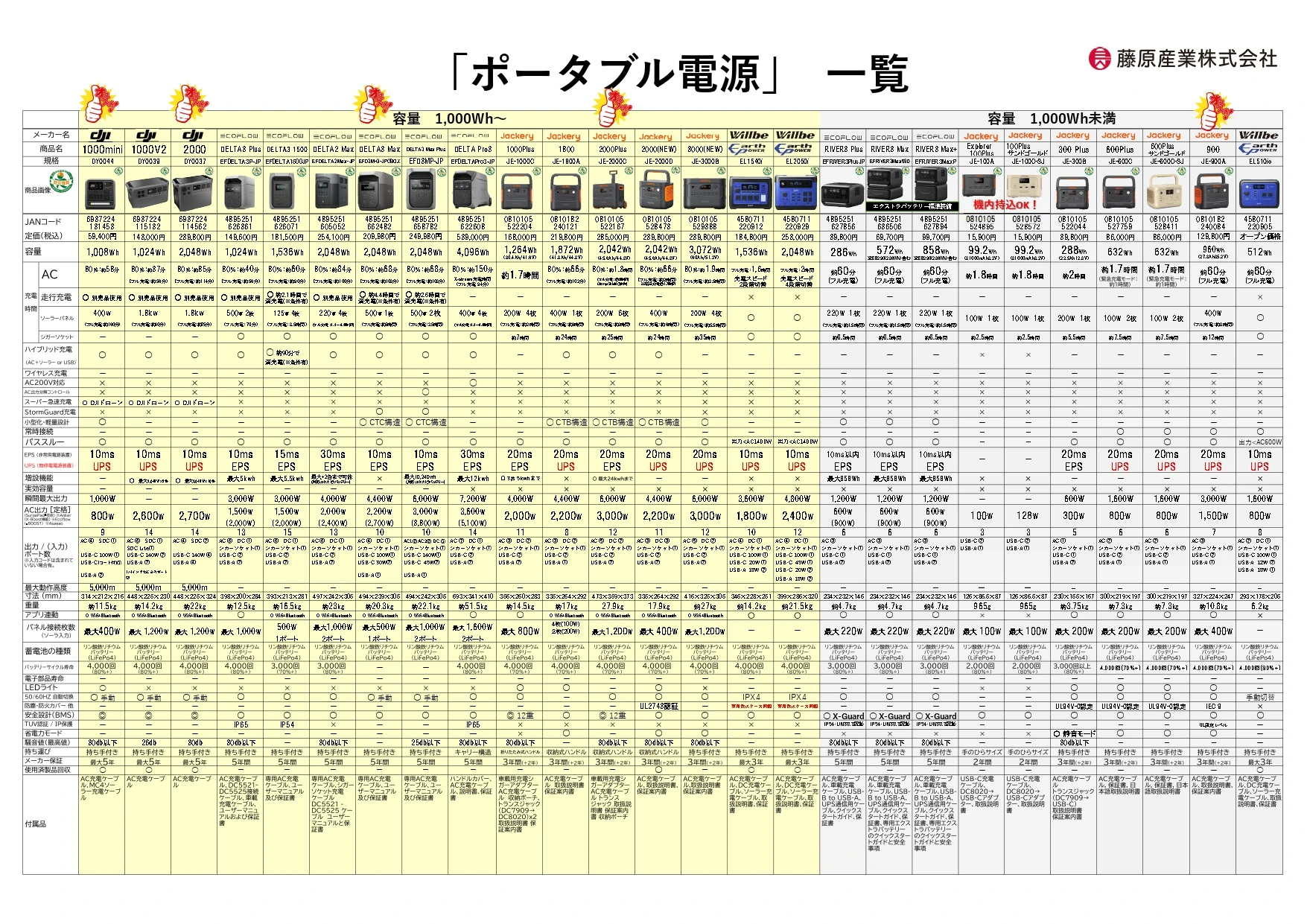
Task: Select the blue Willbe EL1540i product image
Action: [751, 193]
